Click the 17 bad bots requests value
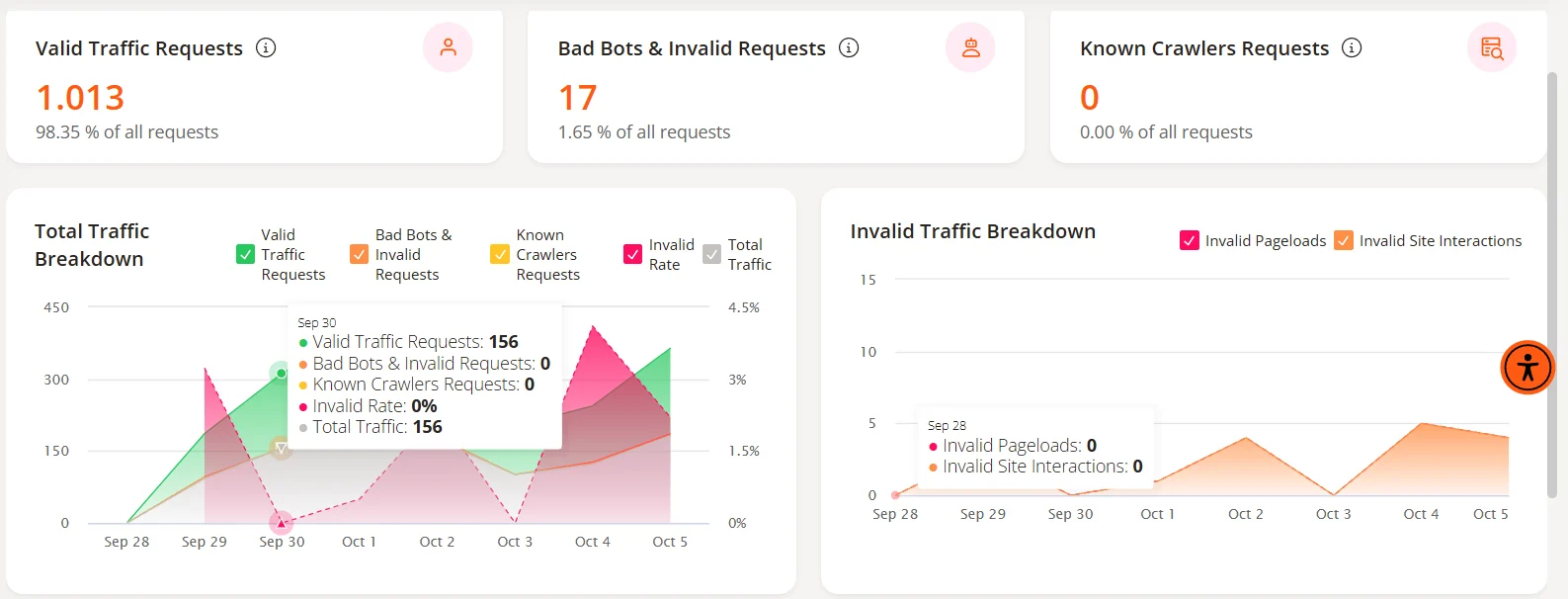1568x599 pixels. pos(578,97)
